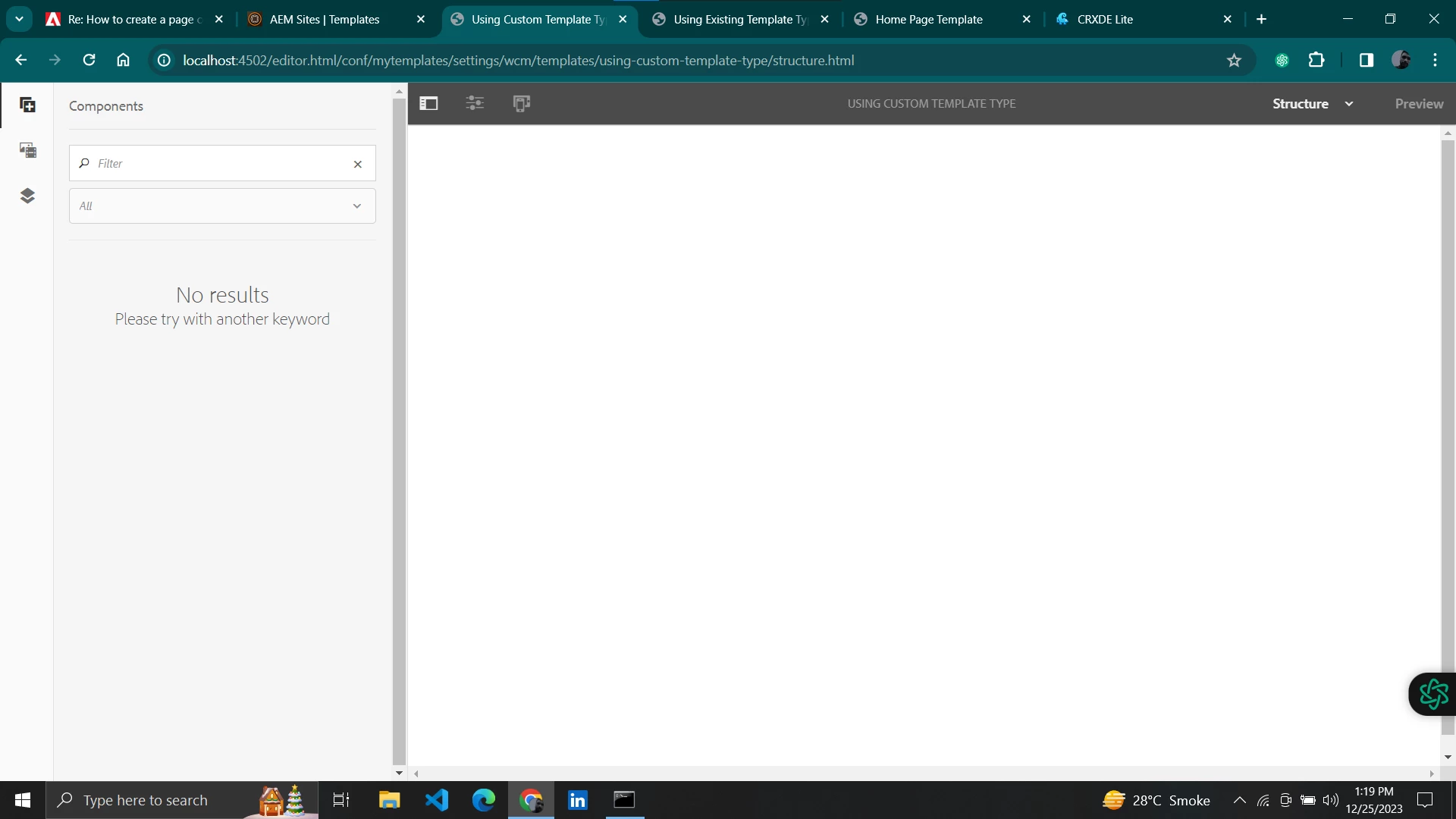Viewport: 1456px width, 819px height.
Task: Click the Emulator devices icon
Action: click(522, 104)
